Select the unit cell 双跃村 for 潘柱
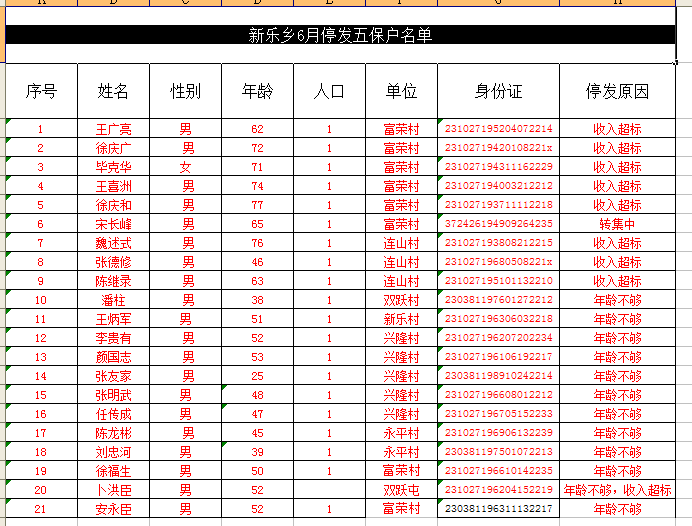This screenshot has height=526, width=692. (x=401, y=300)
